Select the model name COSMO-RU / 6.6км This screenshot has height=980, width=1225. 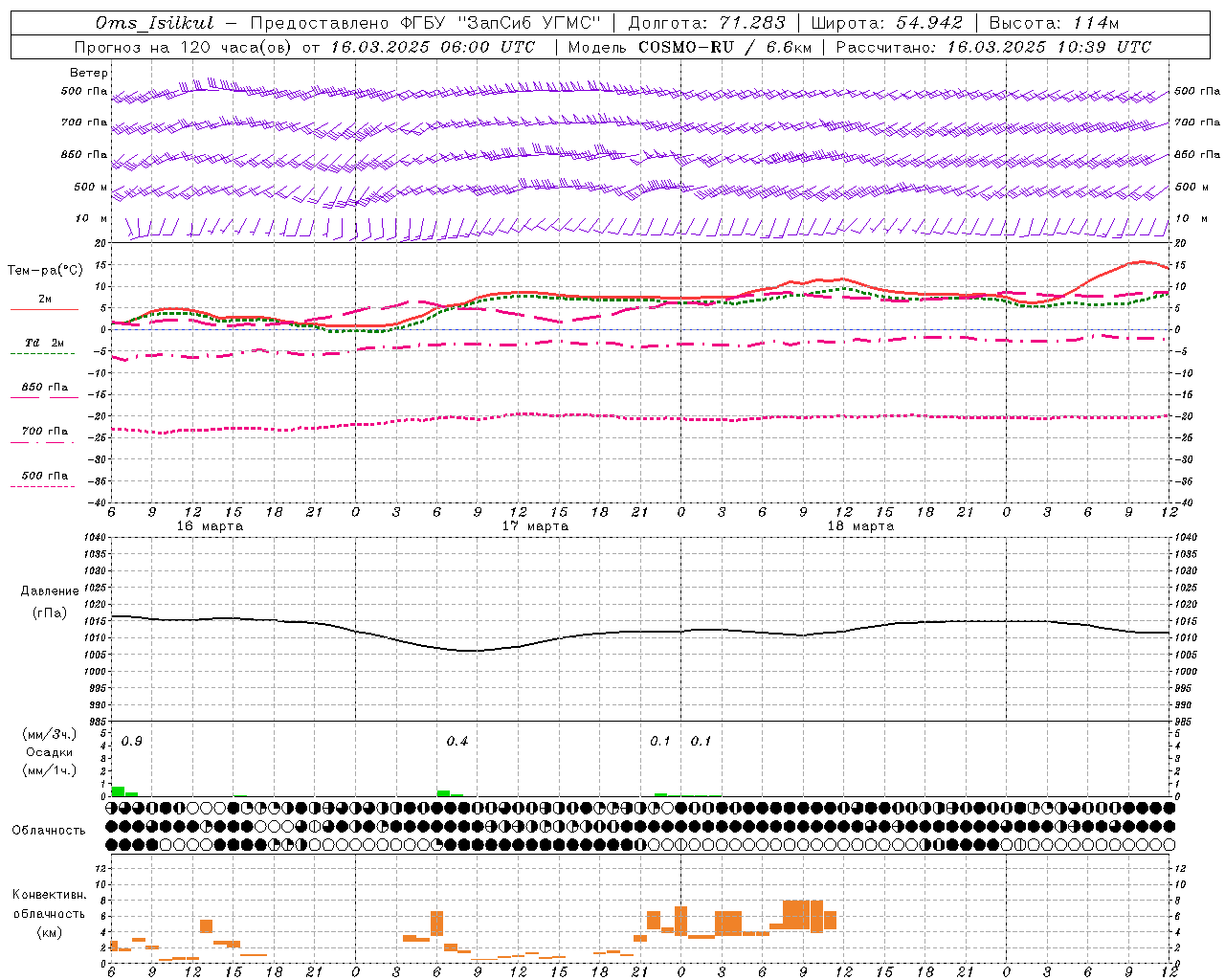(x=724, y=47)
